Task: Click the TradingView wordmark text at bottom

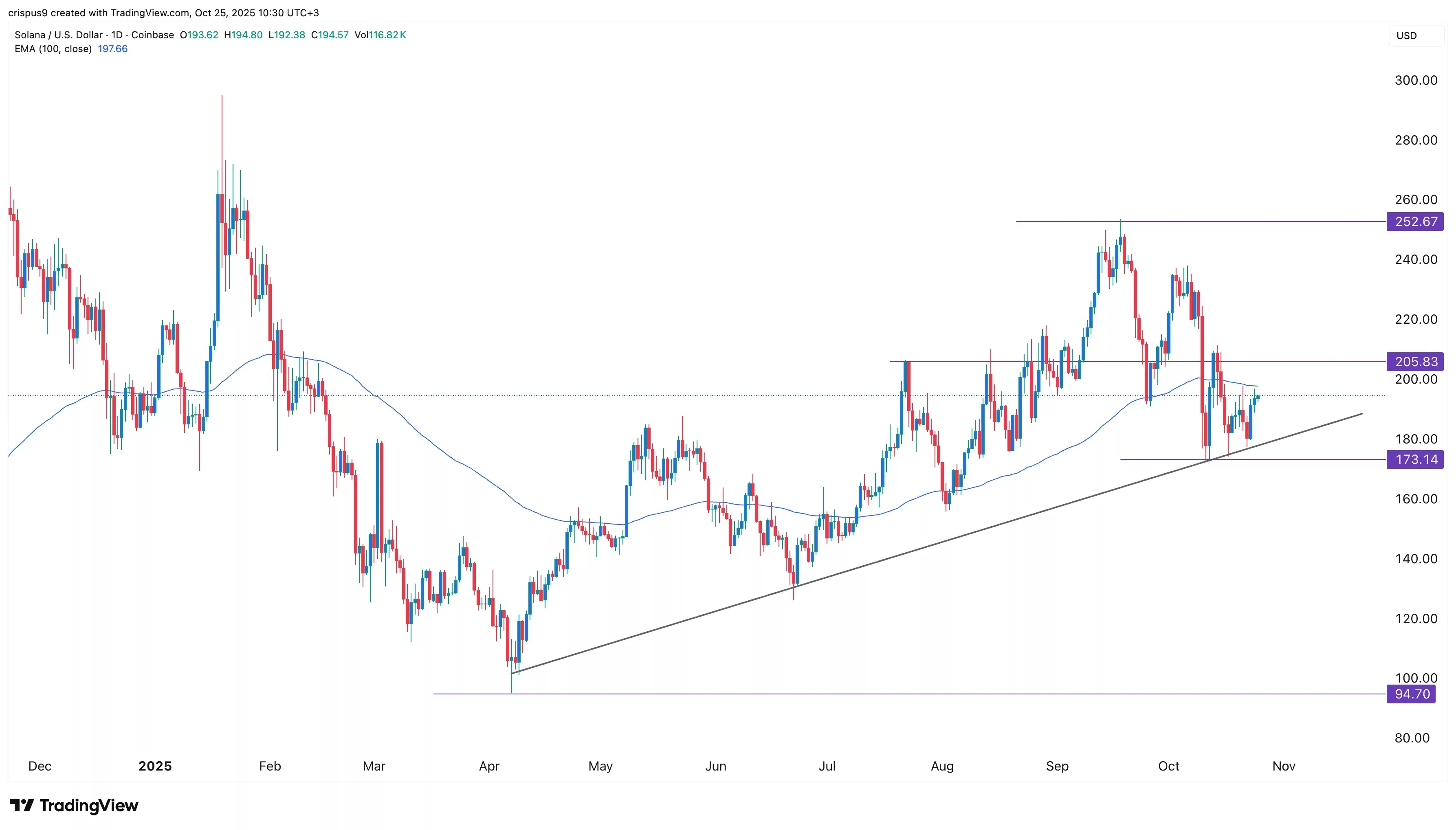Action: click(89, 805)
